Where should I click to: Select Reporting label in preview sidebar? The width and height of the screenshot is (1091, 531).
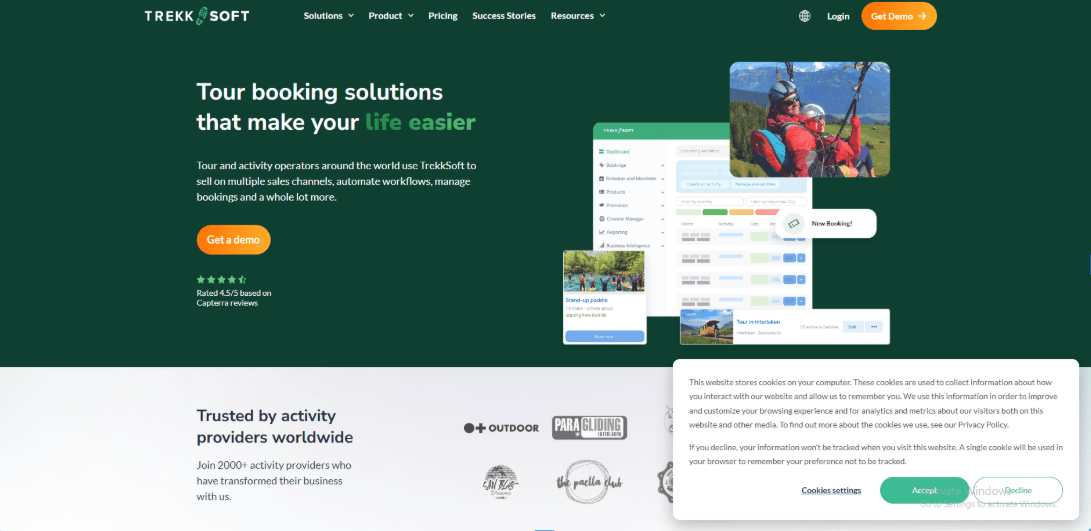[617, 232]
